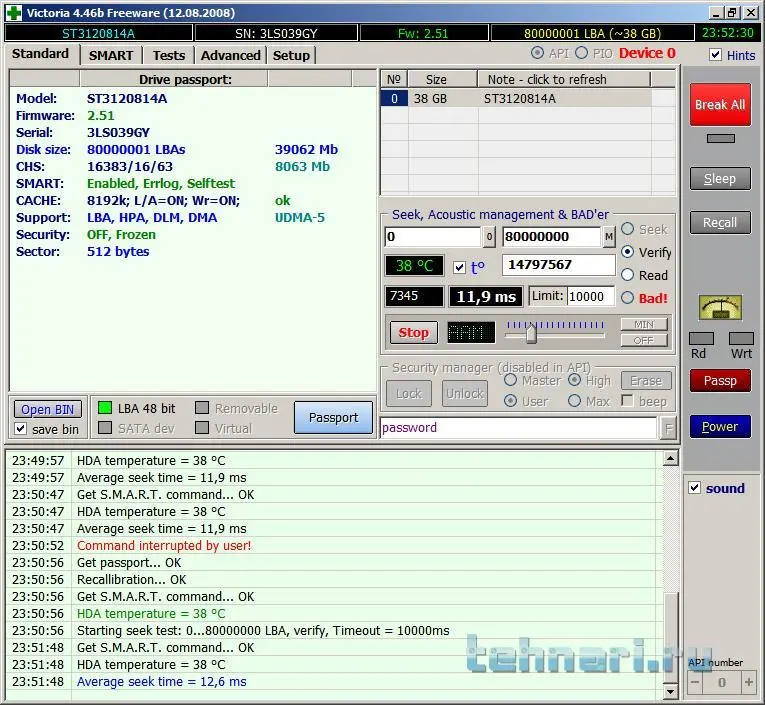Toggle the sound checkbox
The image size is (765, 705).
click(695, 488)
